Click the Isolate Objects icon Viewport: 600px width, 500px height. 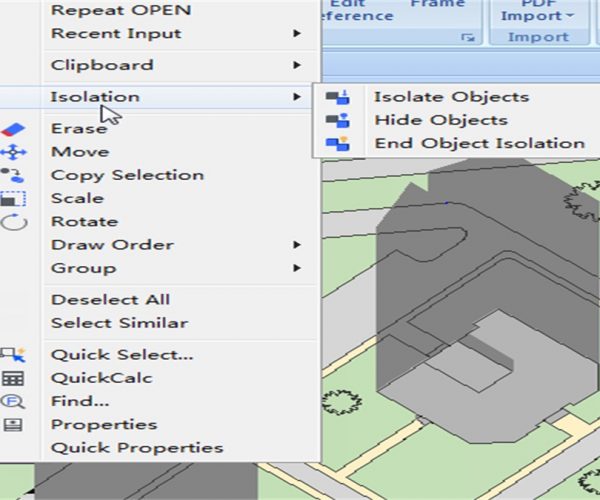[338, 97]
